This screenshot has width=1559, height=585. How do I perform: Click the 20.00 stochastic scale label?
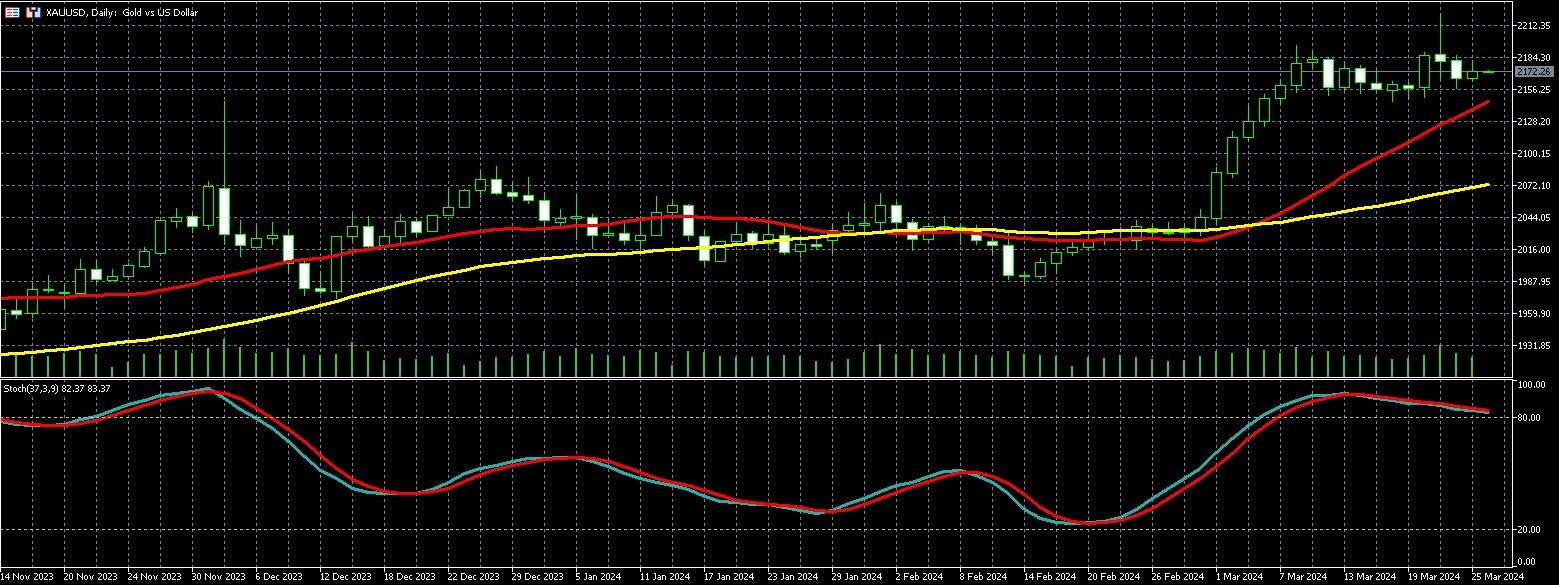1530,530
